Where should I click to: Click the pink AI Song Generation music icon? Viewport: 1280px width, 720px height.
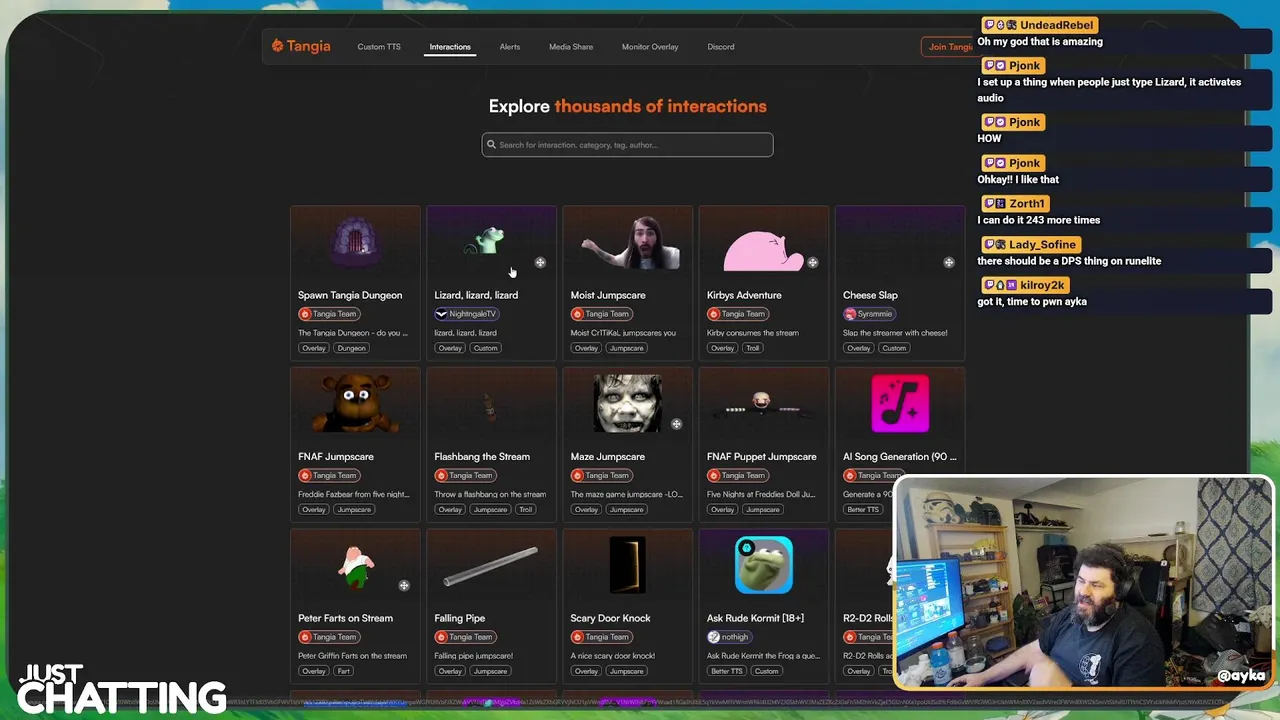tap(900, 403)
